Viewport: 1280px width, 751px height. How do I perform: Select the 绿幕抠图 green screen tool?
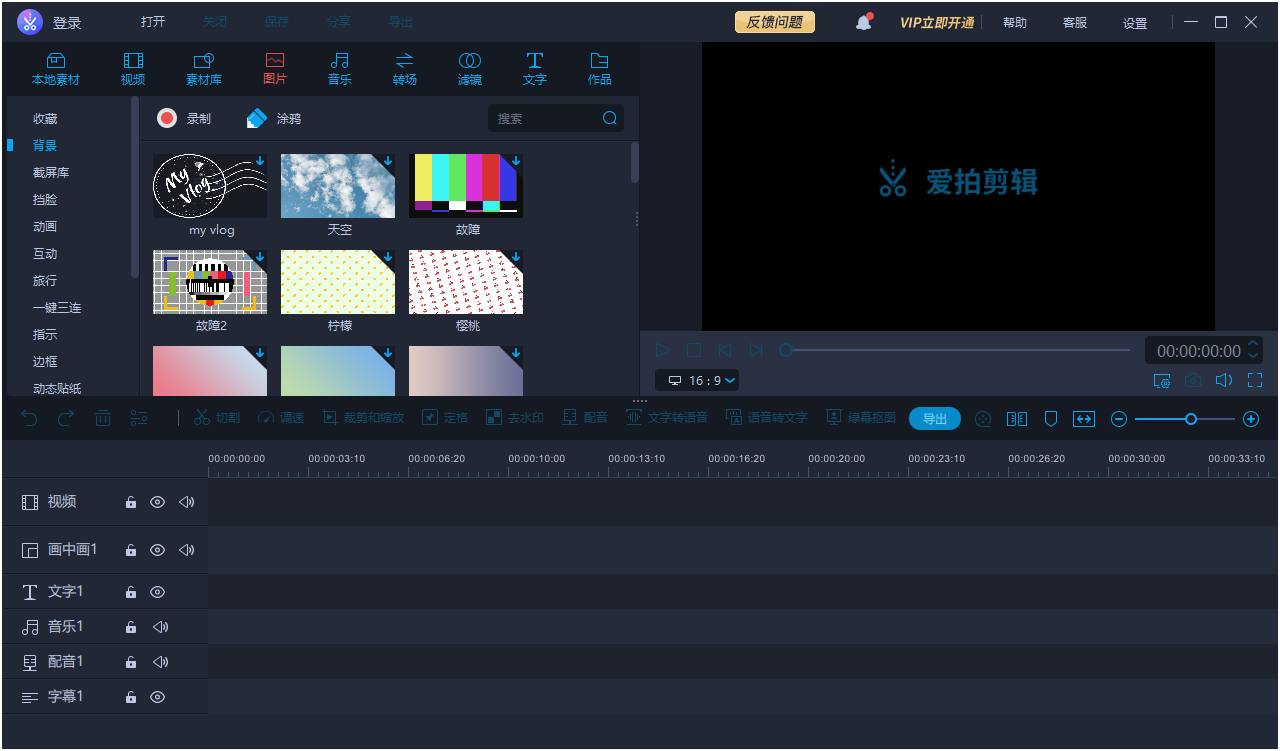pos(861,418)
